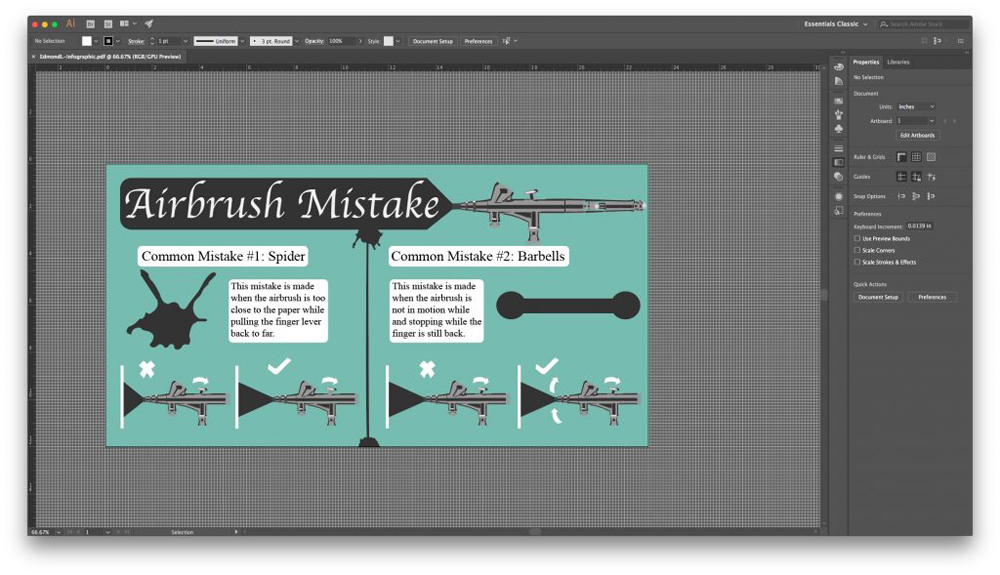Click the GPU Performance rocket icon

tap(149, 24)
